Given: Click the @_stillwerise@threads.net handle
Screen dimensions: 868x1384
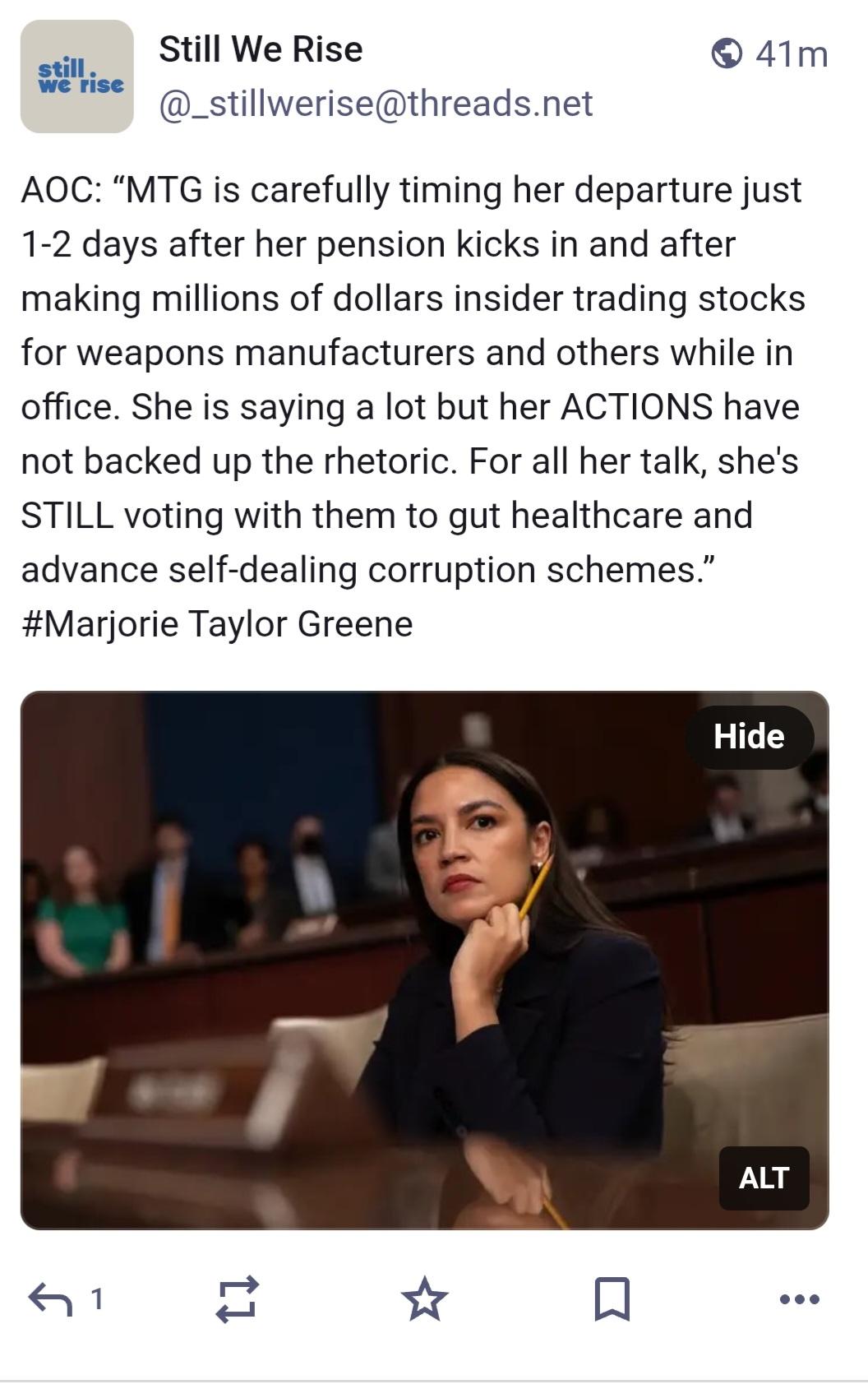Looking at the screenshot, I should (376, 104).
